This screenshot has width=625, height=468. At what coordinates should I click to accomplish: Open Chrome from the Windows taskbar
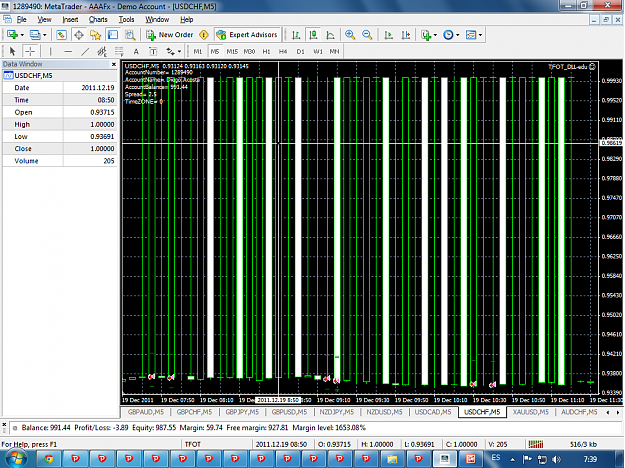pos(49,459)
